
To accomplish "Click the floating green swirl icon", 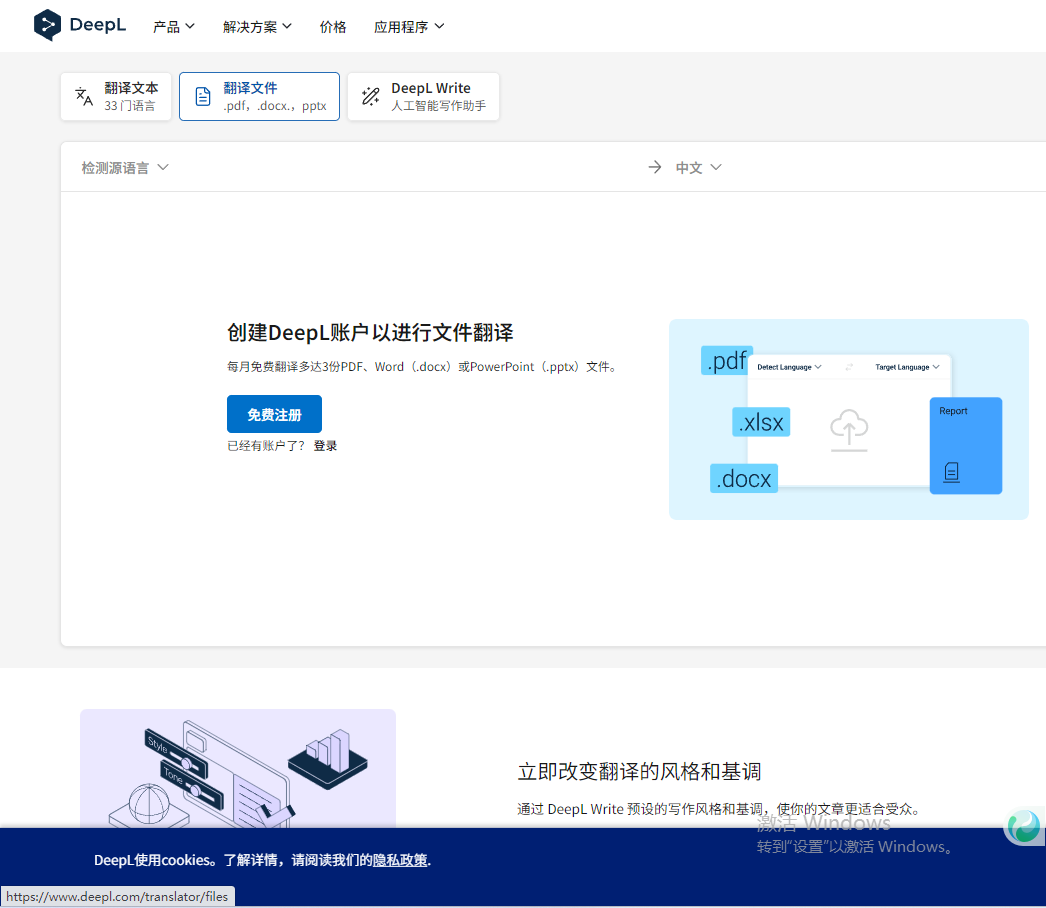I will (x=1023, y=825).
